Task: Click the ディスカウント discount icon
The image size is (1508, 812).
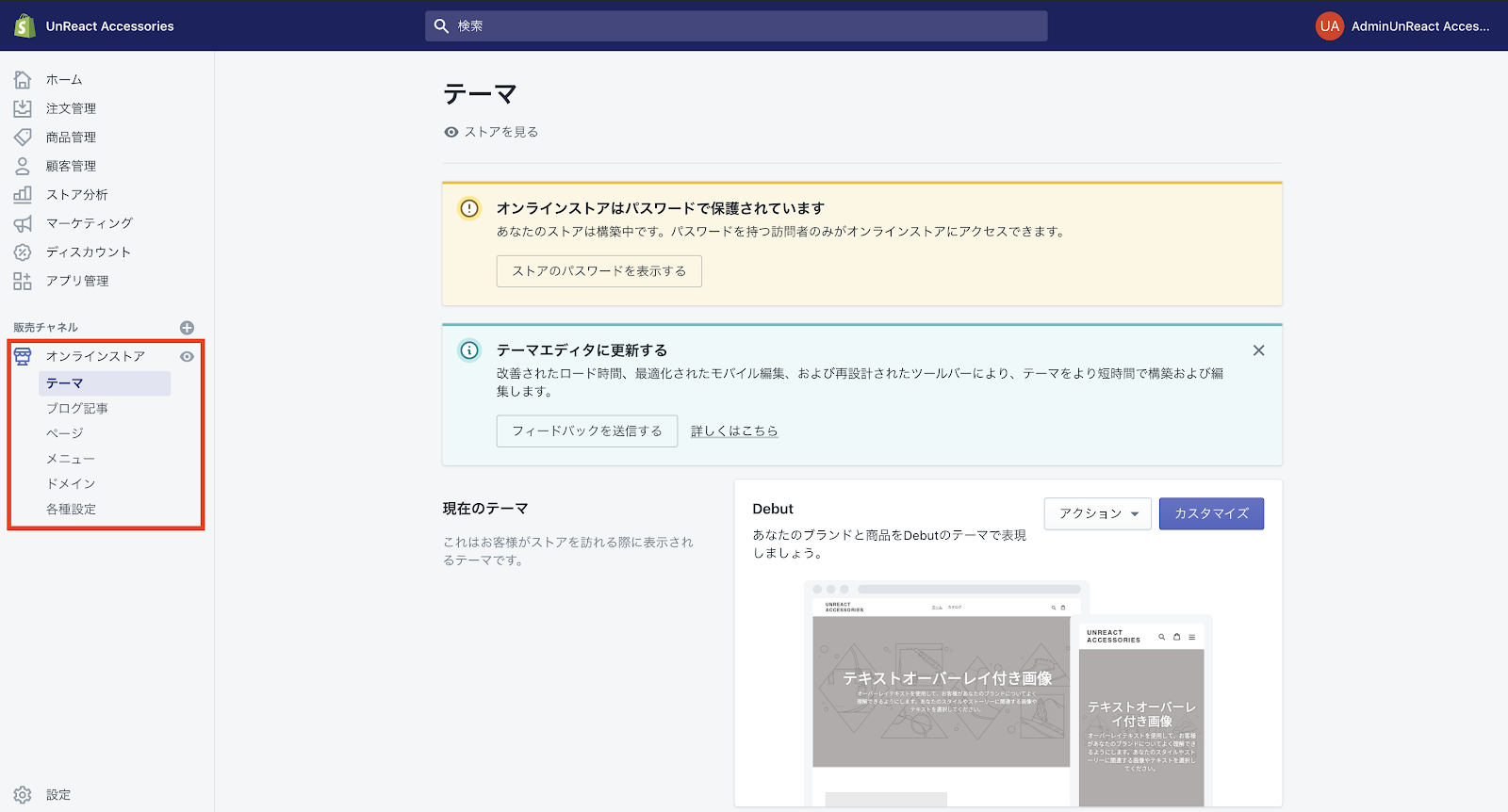Action: point(23,252)
